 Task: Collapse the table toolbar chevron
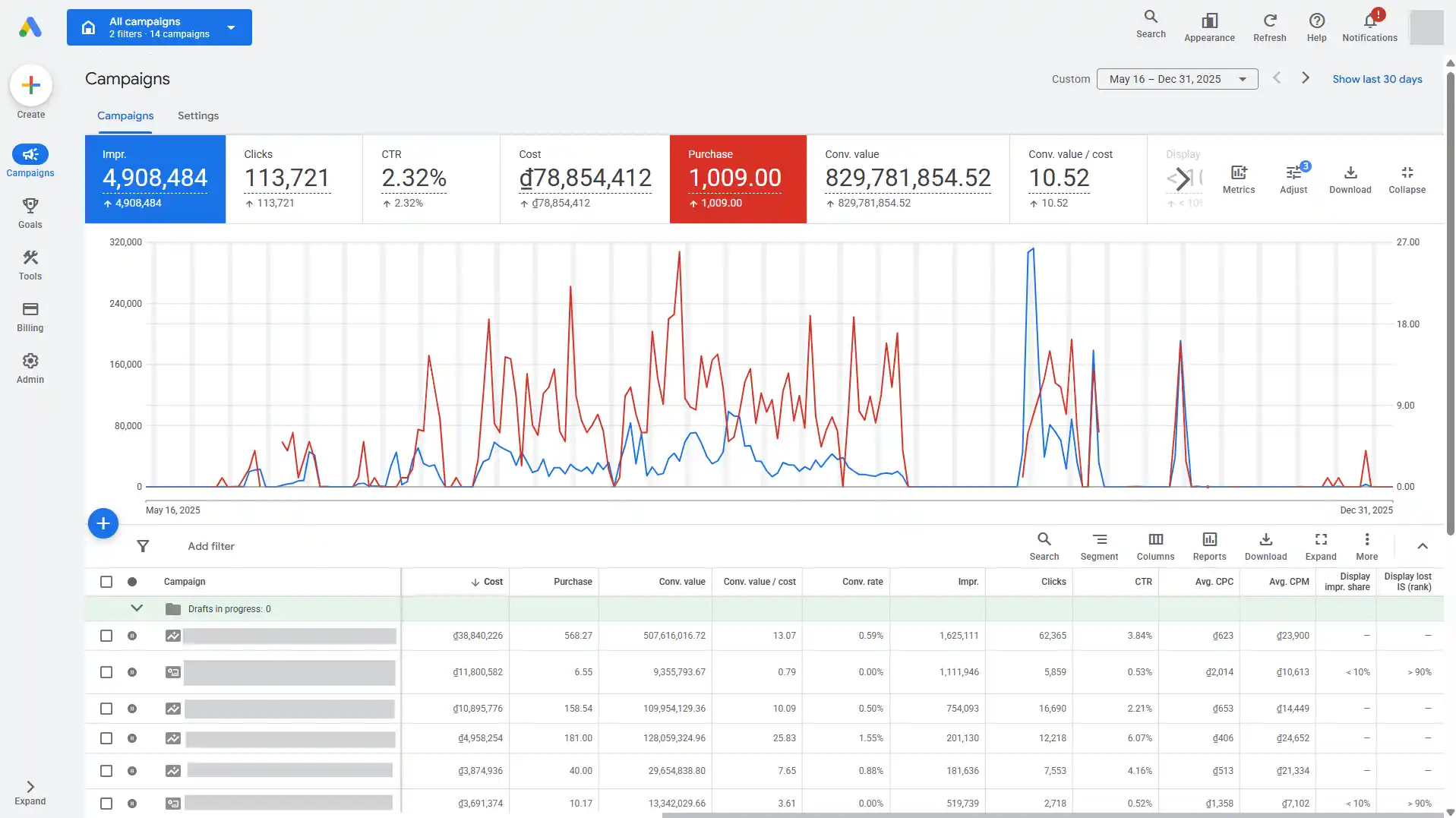point(1423,546)
